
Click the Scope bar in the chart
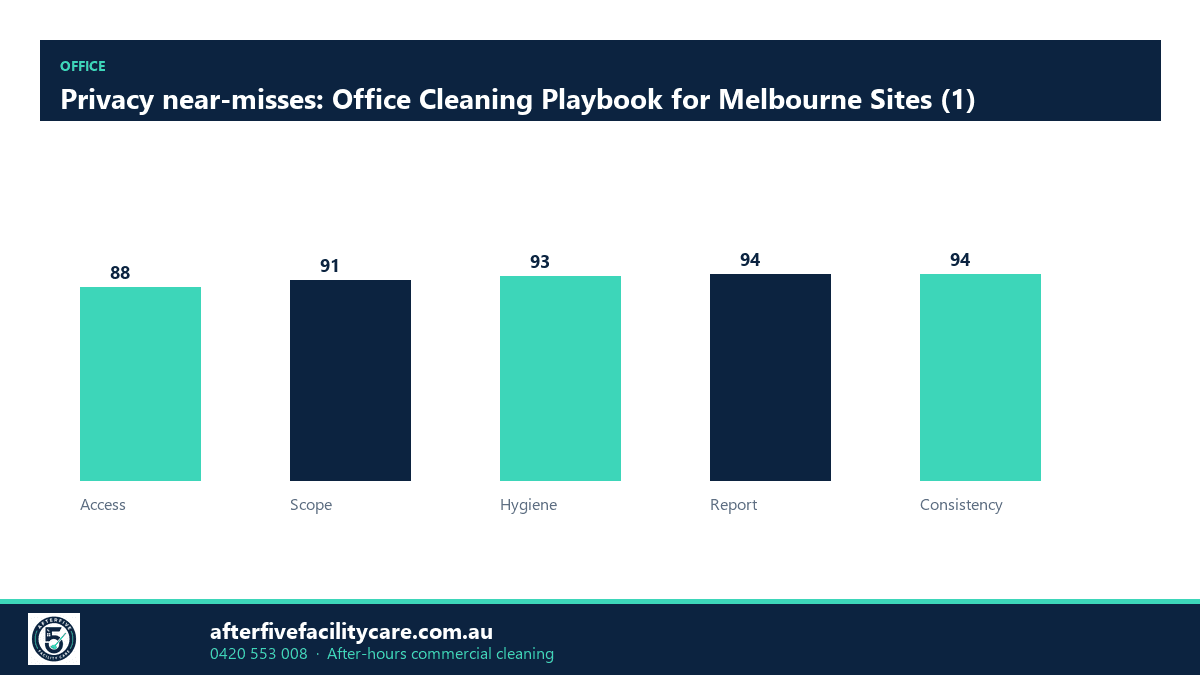click(350, 380)
